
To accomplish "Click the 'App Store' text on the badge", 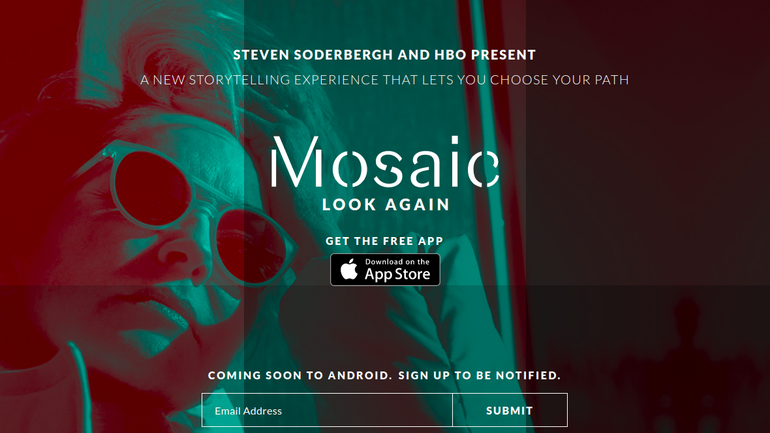I will pos(397,274).
